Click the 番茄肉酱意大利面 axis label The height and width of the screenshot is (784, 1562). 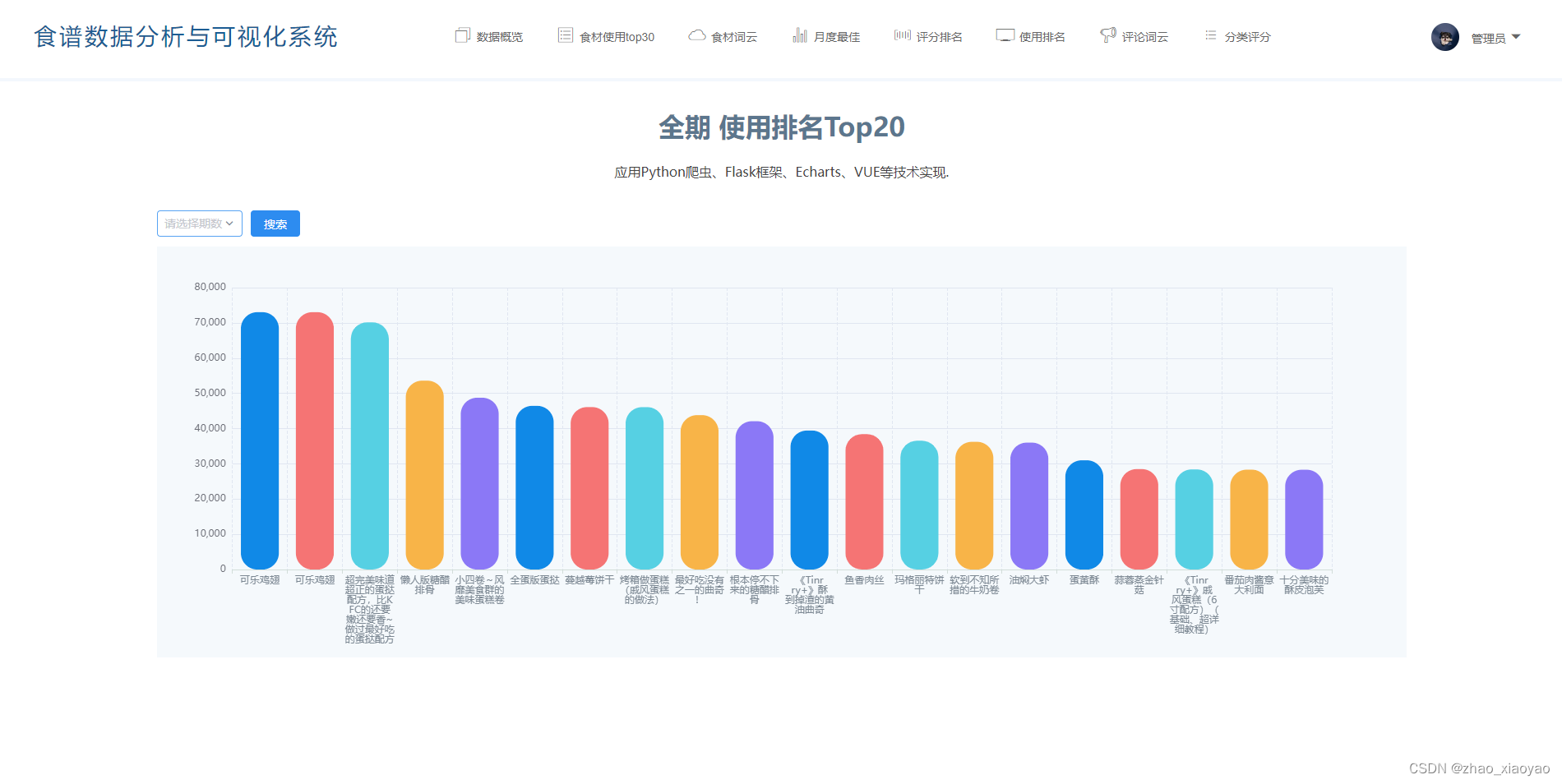tap(1249, 585)
